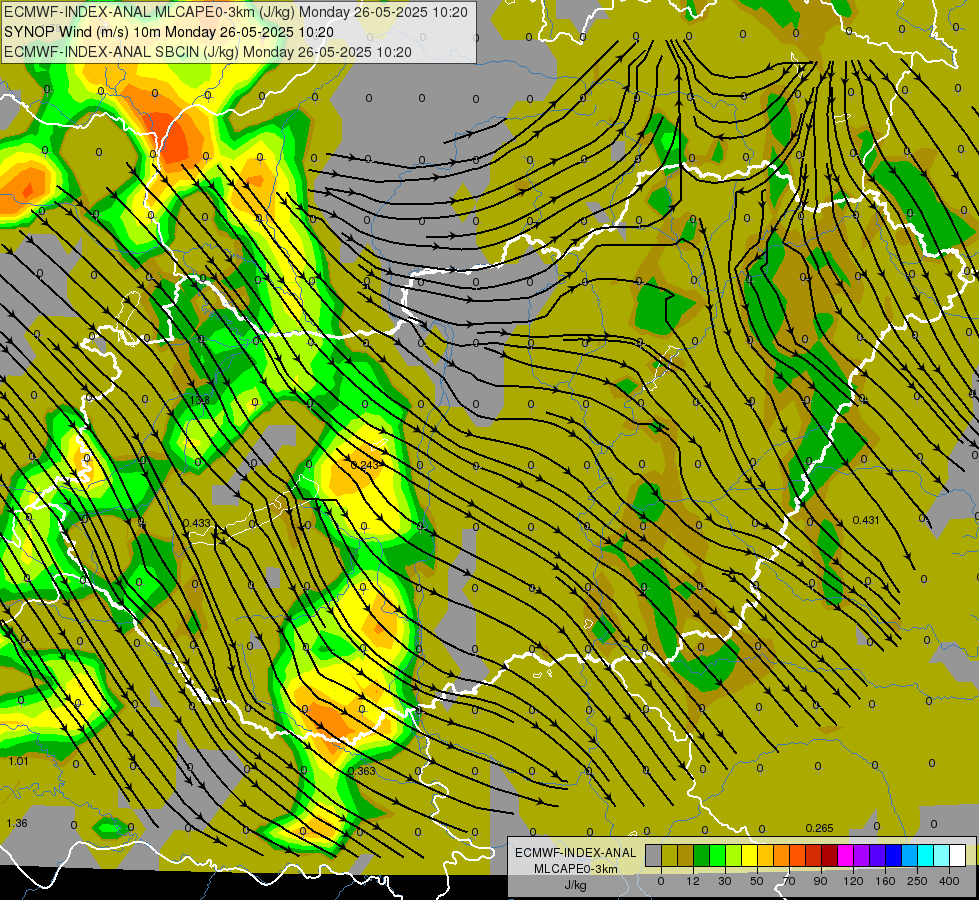Select the legend tick label 30
The width and height of the screenshot is (979, 900).
pos(725,881)
